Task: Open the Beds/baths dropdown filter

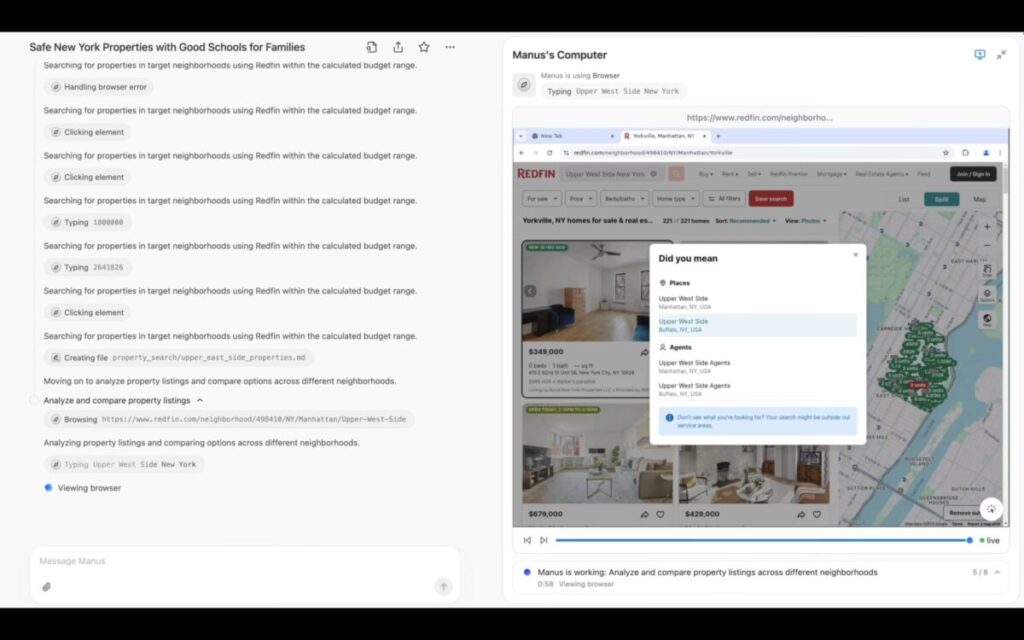Action: tap(624, 199)
